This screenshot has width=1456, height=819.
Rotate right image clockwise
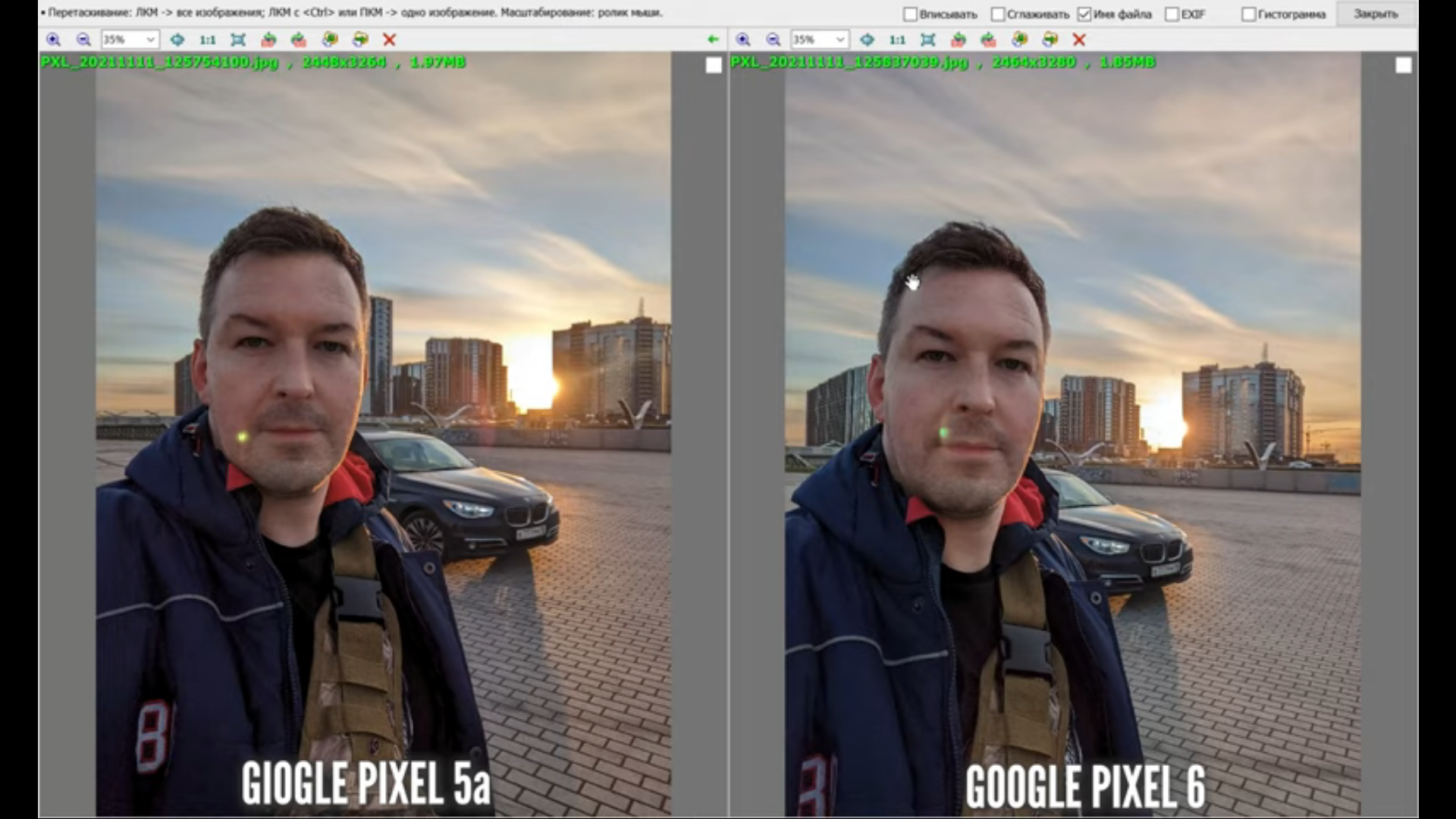pyautogui.click(x=988, y=39)
